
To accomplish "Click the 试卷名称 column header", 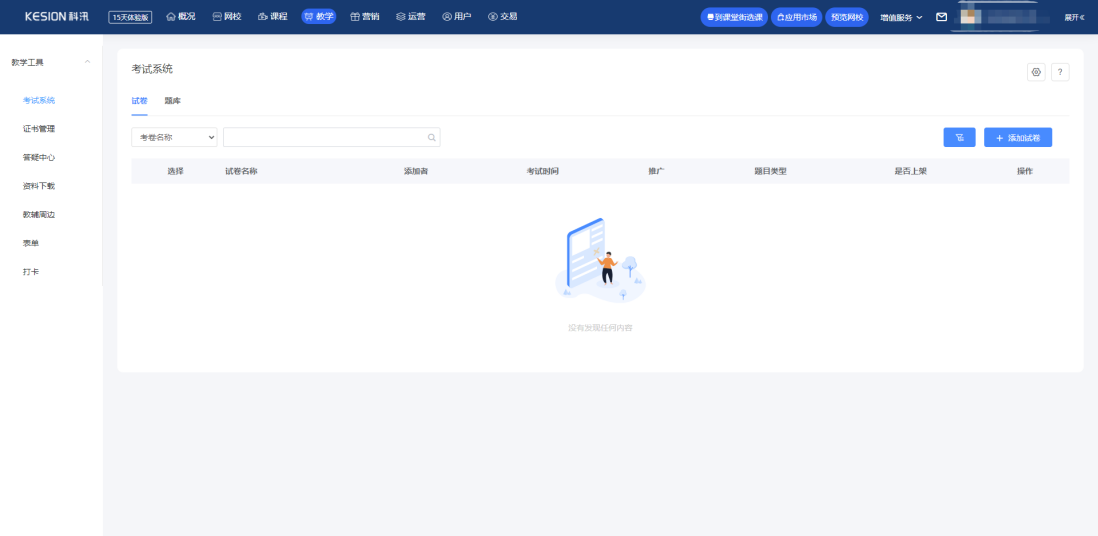I will tap(241, 171).
